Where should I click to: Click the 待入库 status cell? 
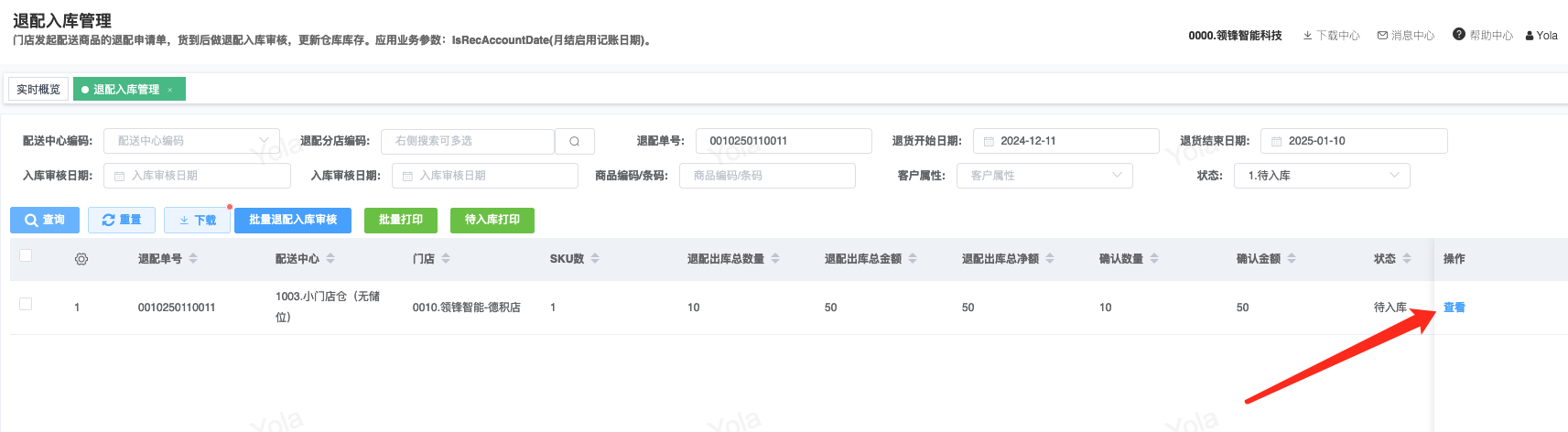click(x=1390, y=308)
